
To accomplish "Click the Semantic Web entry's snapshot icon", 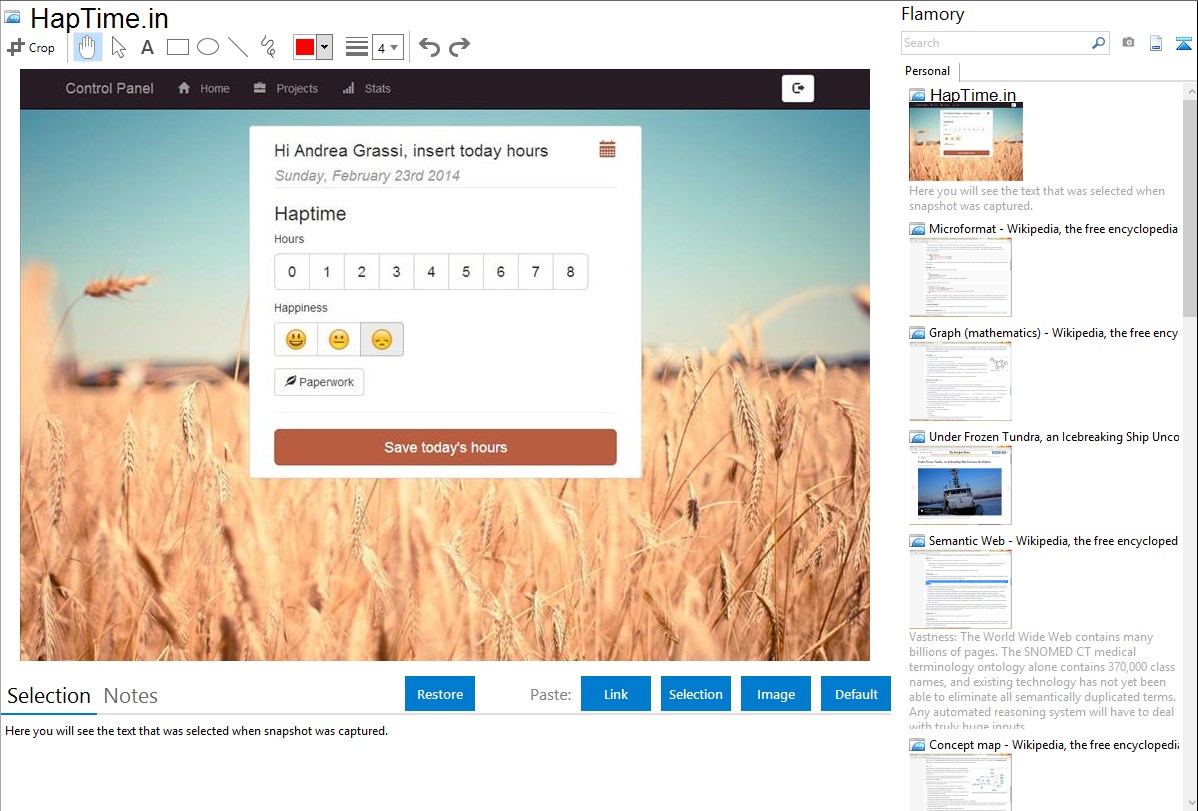I will click(917, 541).
